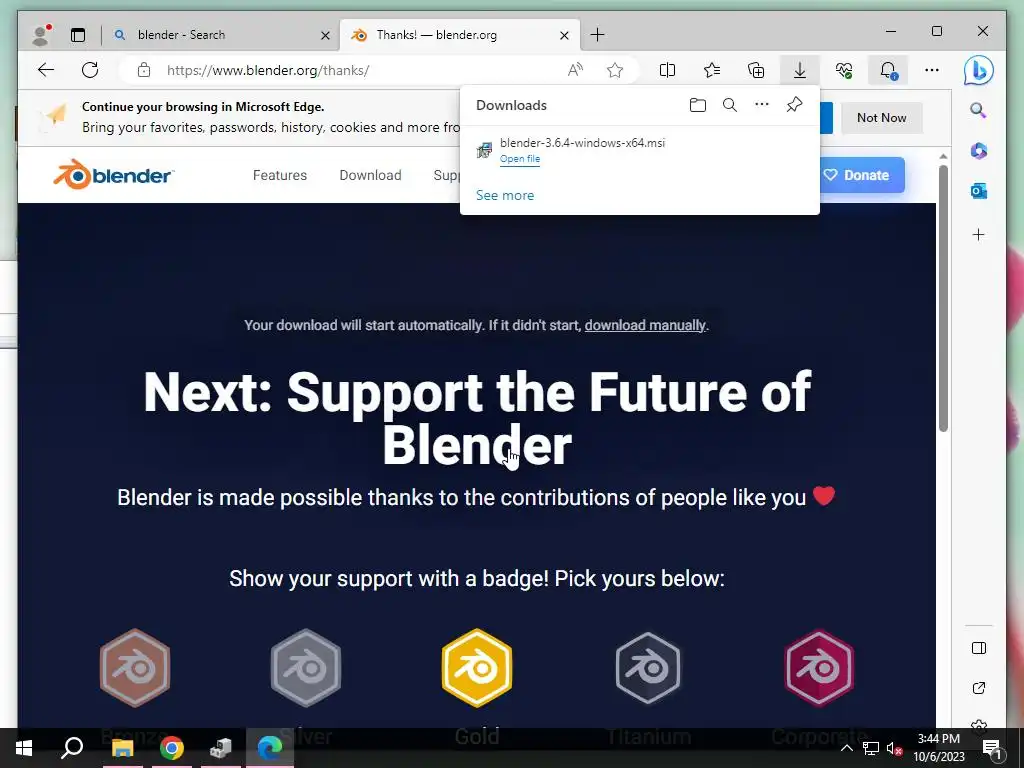This screenshot has height=768, width=1024.
Task: Search downloads magnifier icon
Action: tap(729, 105)
